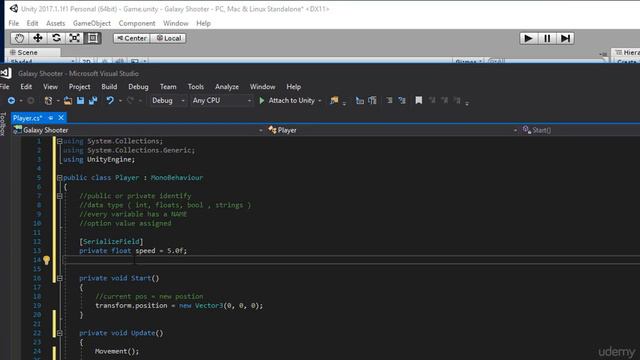Open Visual Studio's Analyze menu

click(227, 87)
